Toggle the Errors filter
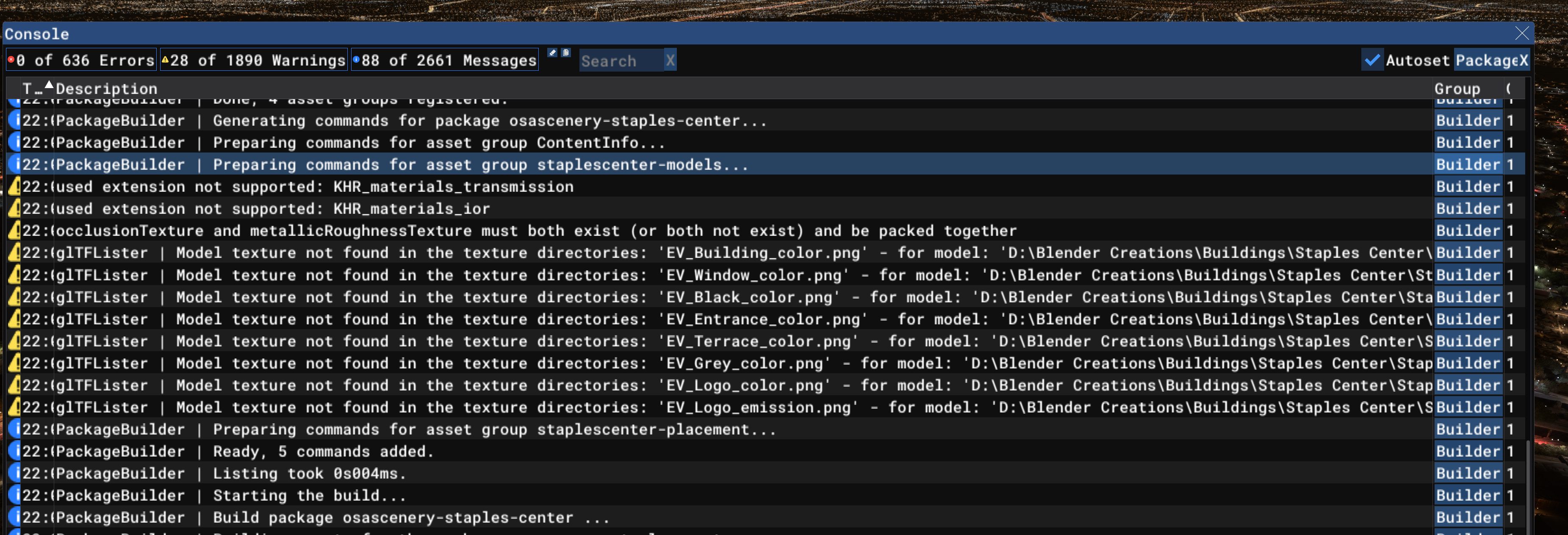The width and height of the screenshot is (1568, 535). 82,60
